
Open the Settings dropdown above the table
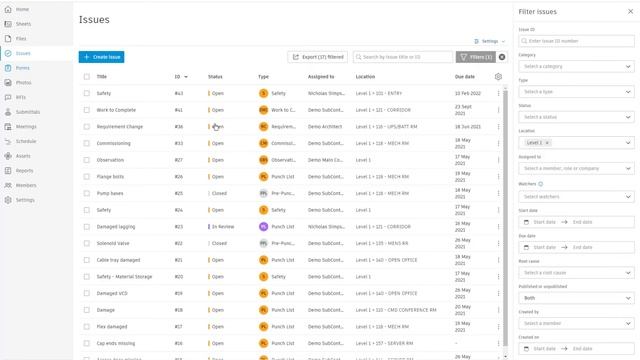click(490, 42)
